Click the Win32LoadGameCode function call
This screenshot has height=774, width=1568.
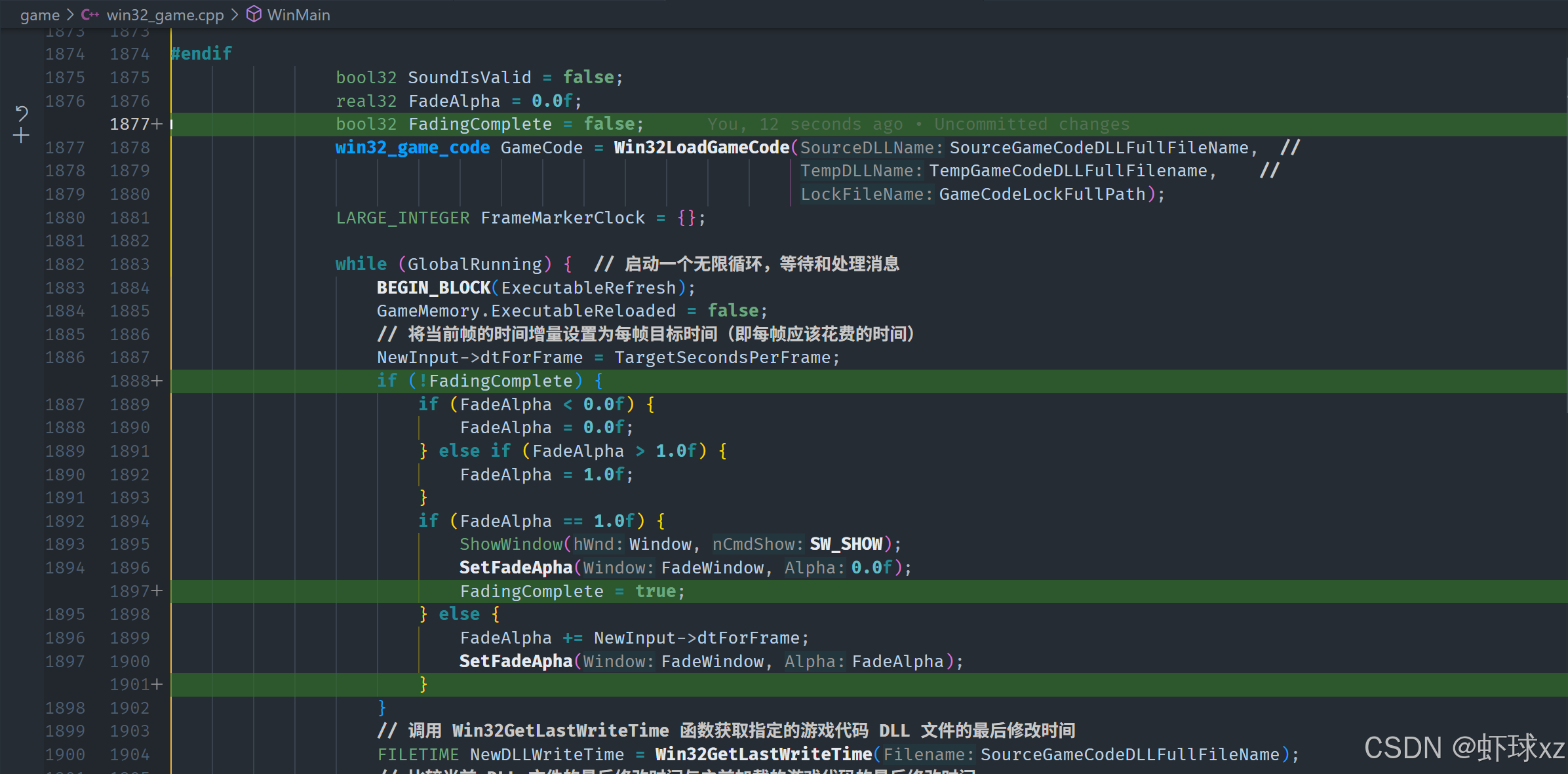(x=701, y=147)
